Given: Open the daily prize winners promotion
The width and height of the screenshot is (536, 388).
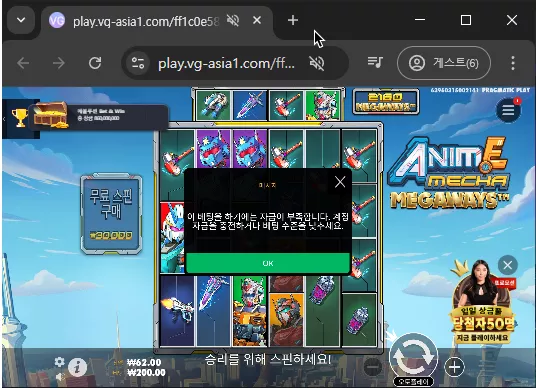Looking at the screenshot, I should pos(483,304).
